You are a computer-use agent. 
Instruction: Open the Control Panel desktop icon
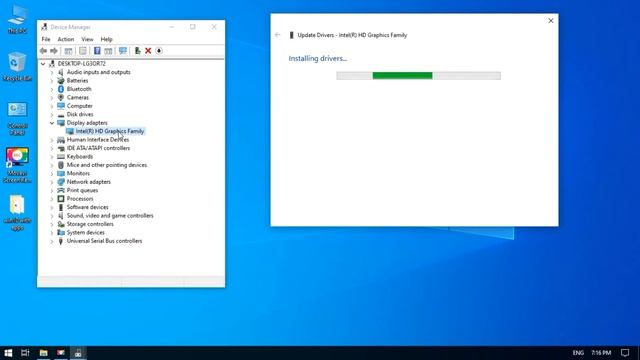[x=17, y=118]
